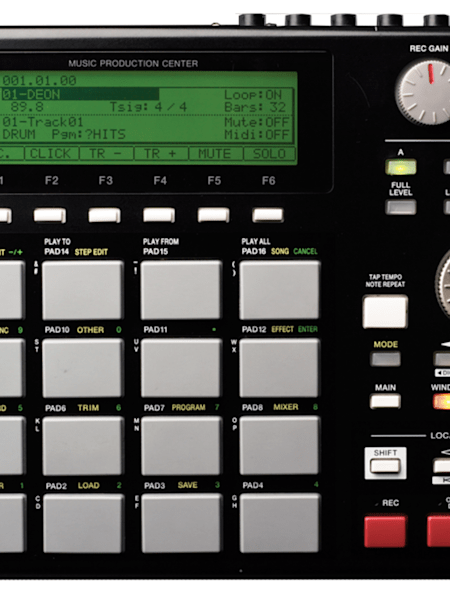Viewport: 450px width, 600px height.
Task: Toggle the Midi:OFF field
Action: pyautogui.click(x=256, y=135)
